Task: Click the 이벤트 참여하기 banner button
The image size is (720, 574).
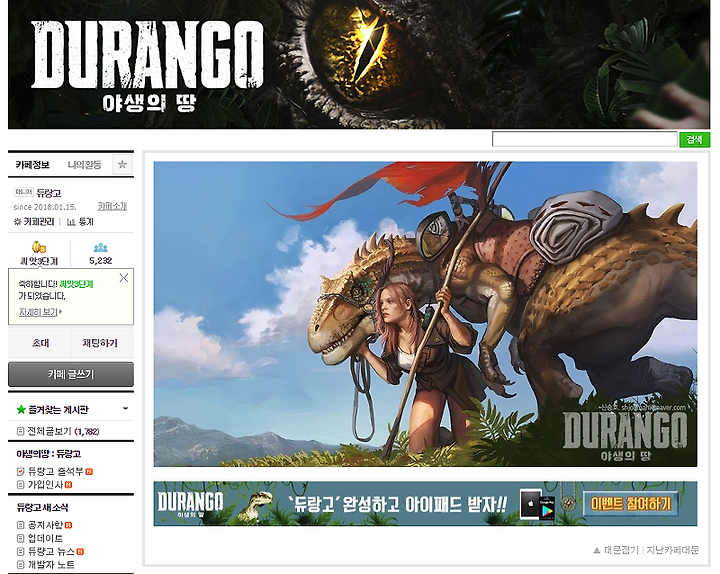Action: (x=630, y=504)
